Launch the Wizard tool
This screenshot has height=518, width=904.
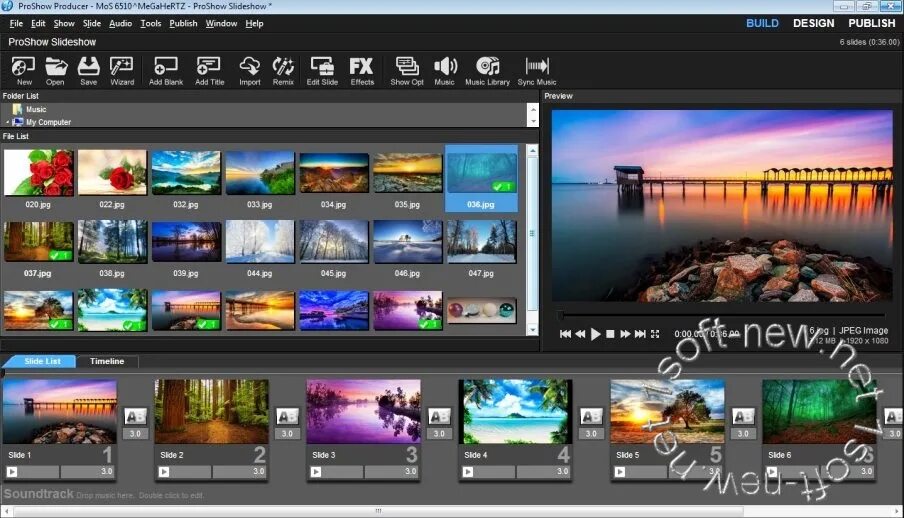[x=122, y=71]
